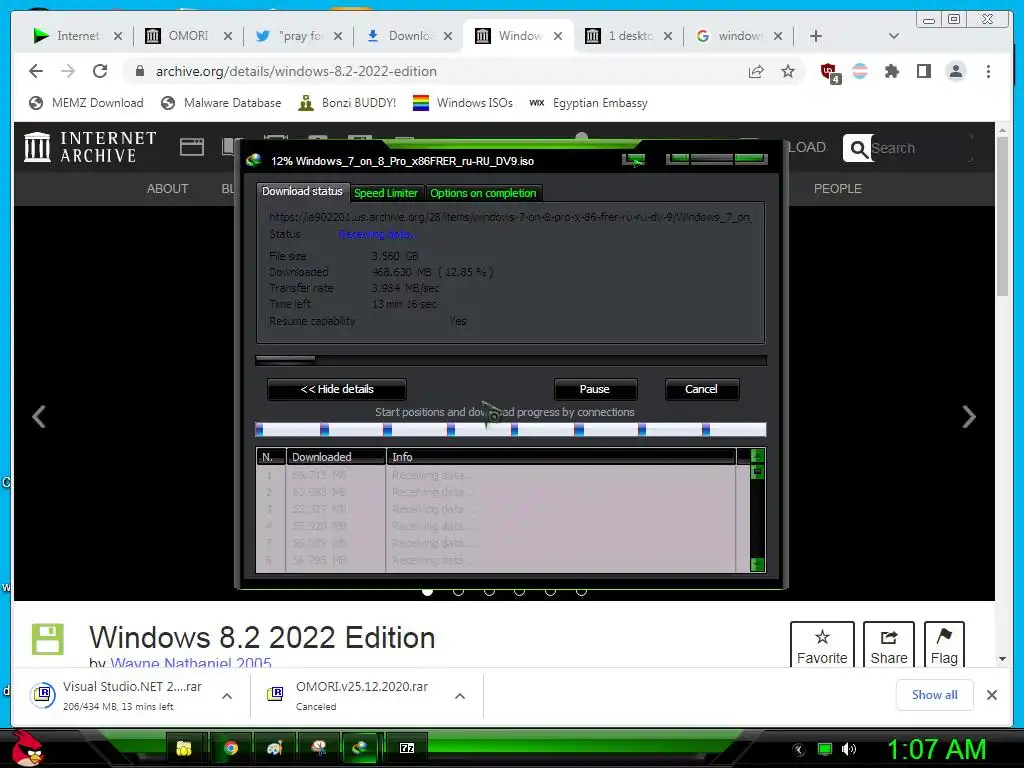Open the uBlock Origin extension icon
Screen dimensions: 1024x768
[829, 72]
